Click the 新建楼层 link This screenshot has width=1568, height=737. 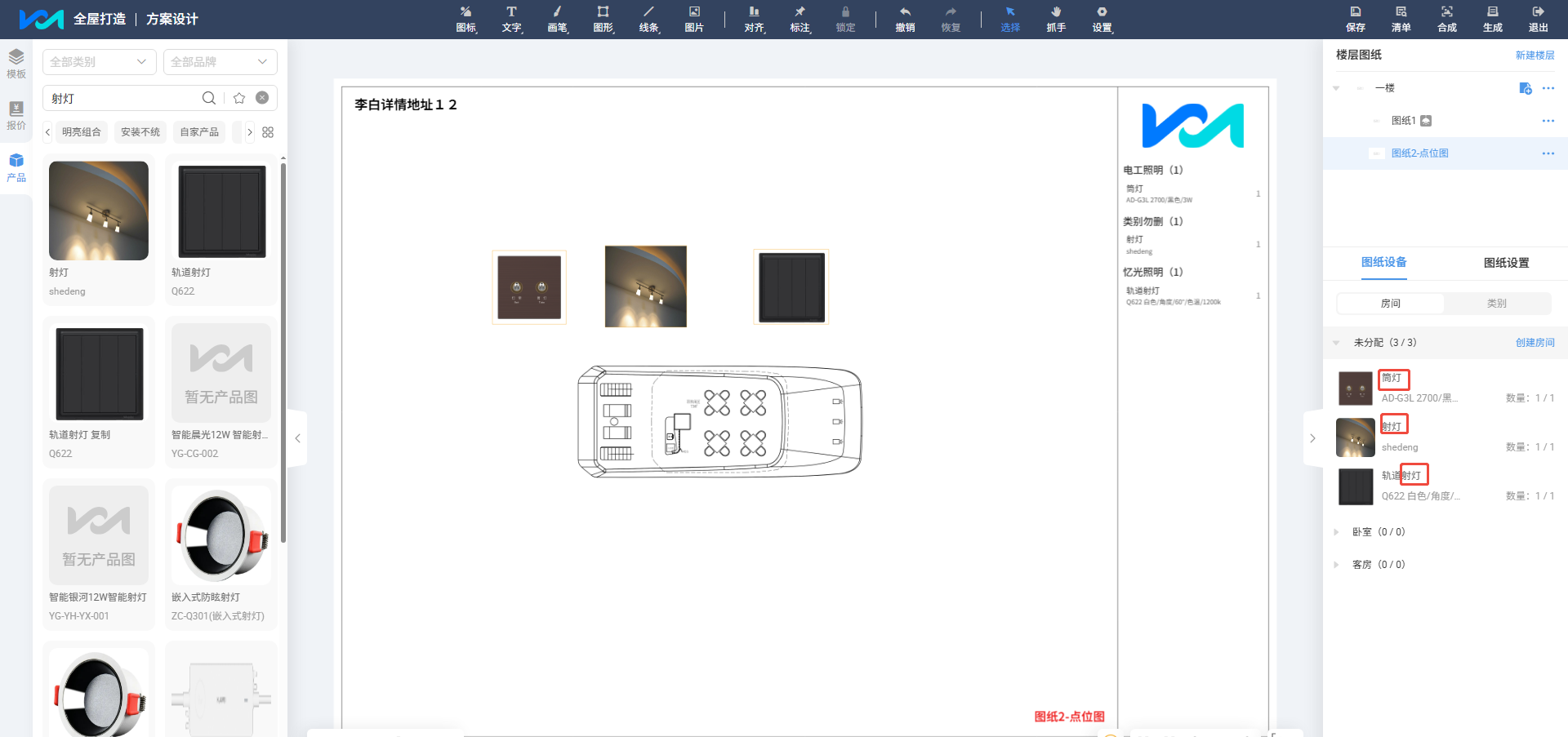click(x=1535, y=55)
